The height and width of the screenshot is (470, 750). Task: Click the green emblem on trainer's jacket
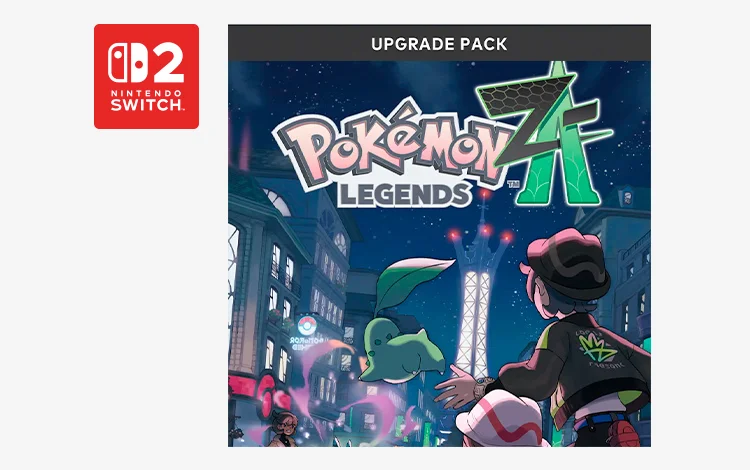598,349
